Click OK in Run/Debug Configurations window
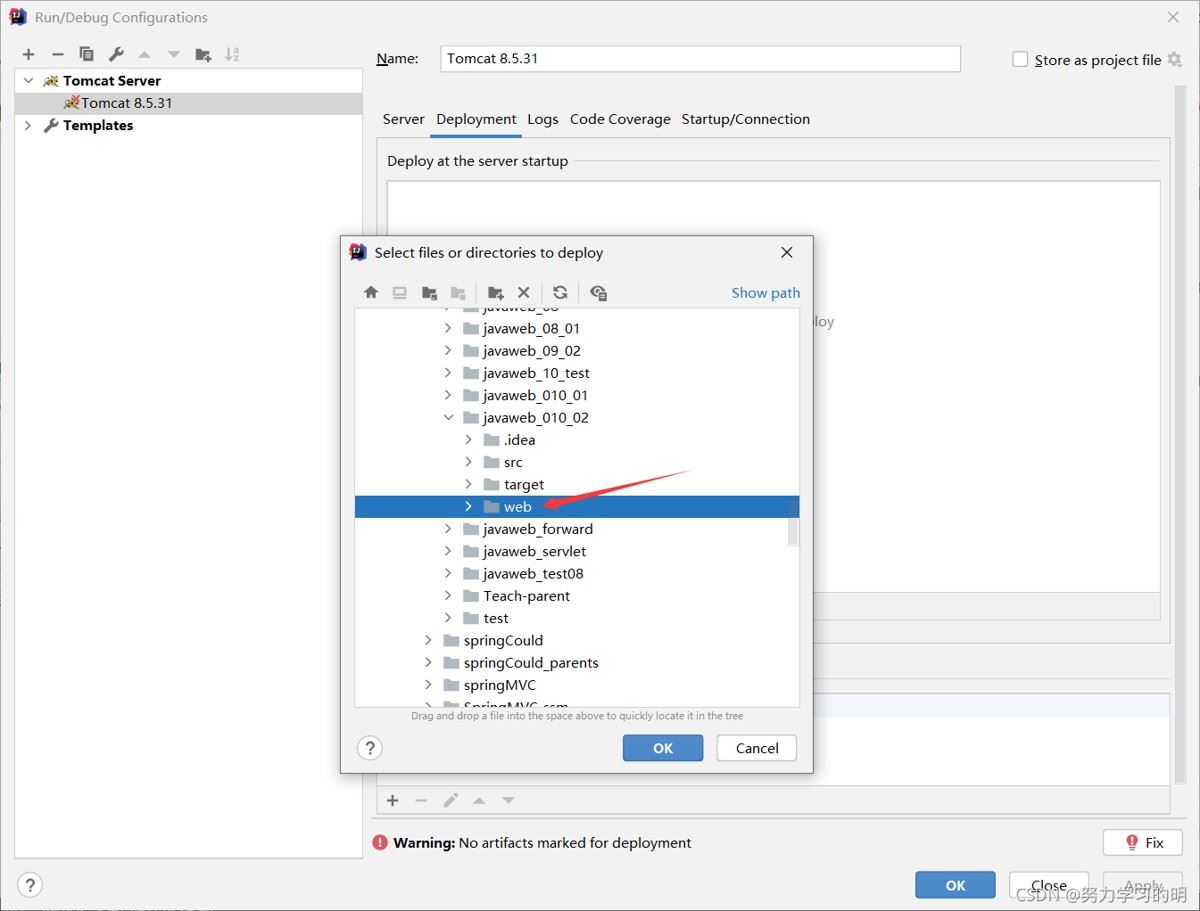 click(955, 885)
